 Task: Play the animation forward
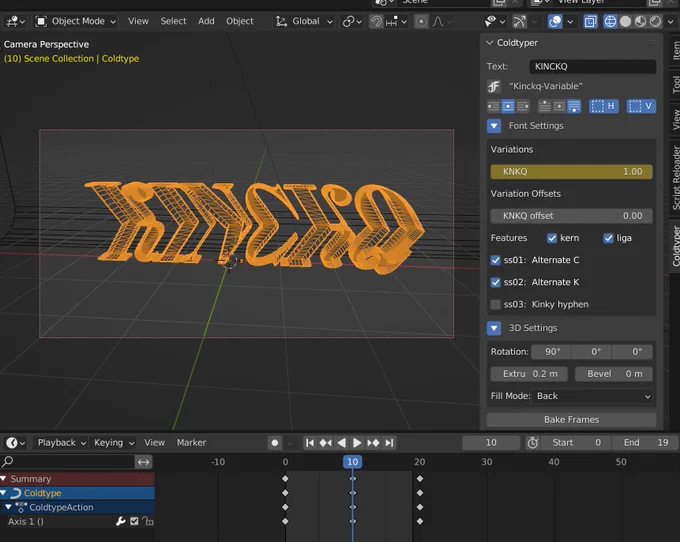pyautogui.click(x=357, y=443)
